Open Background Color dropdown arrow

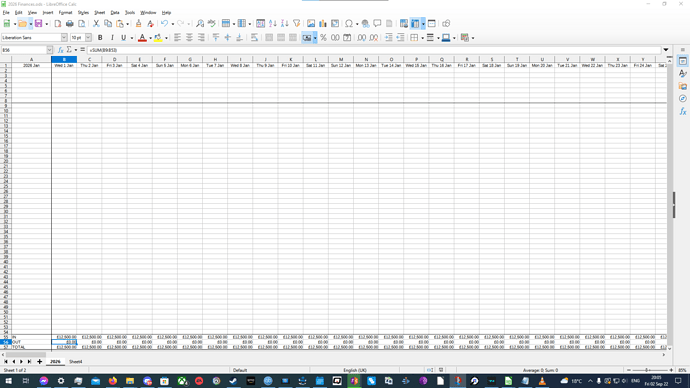click(x=166, y=38)
